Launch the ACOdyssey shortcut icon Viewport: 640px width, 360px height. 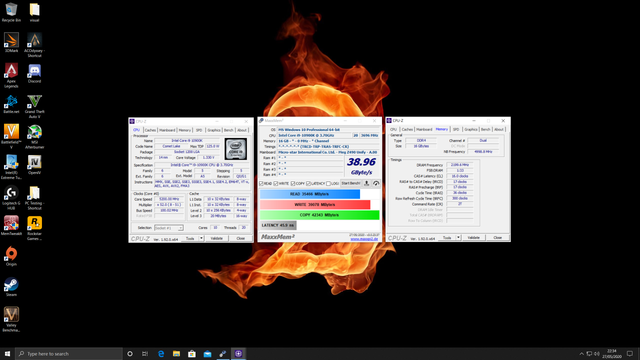pyautogui.click(x=34, y=45)
